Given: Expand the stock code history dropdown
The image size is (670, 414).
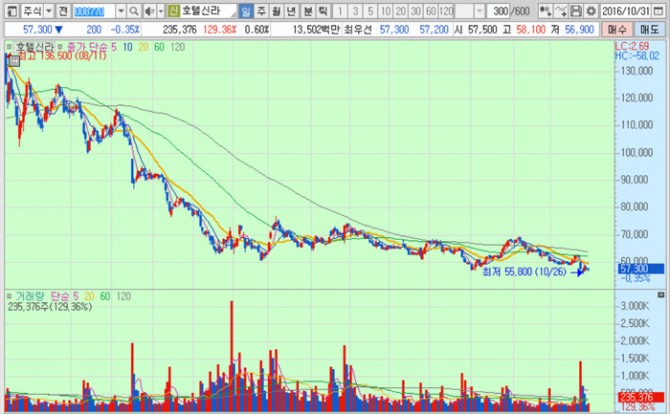Looking at the screenshot, I should coord(121,11).
